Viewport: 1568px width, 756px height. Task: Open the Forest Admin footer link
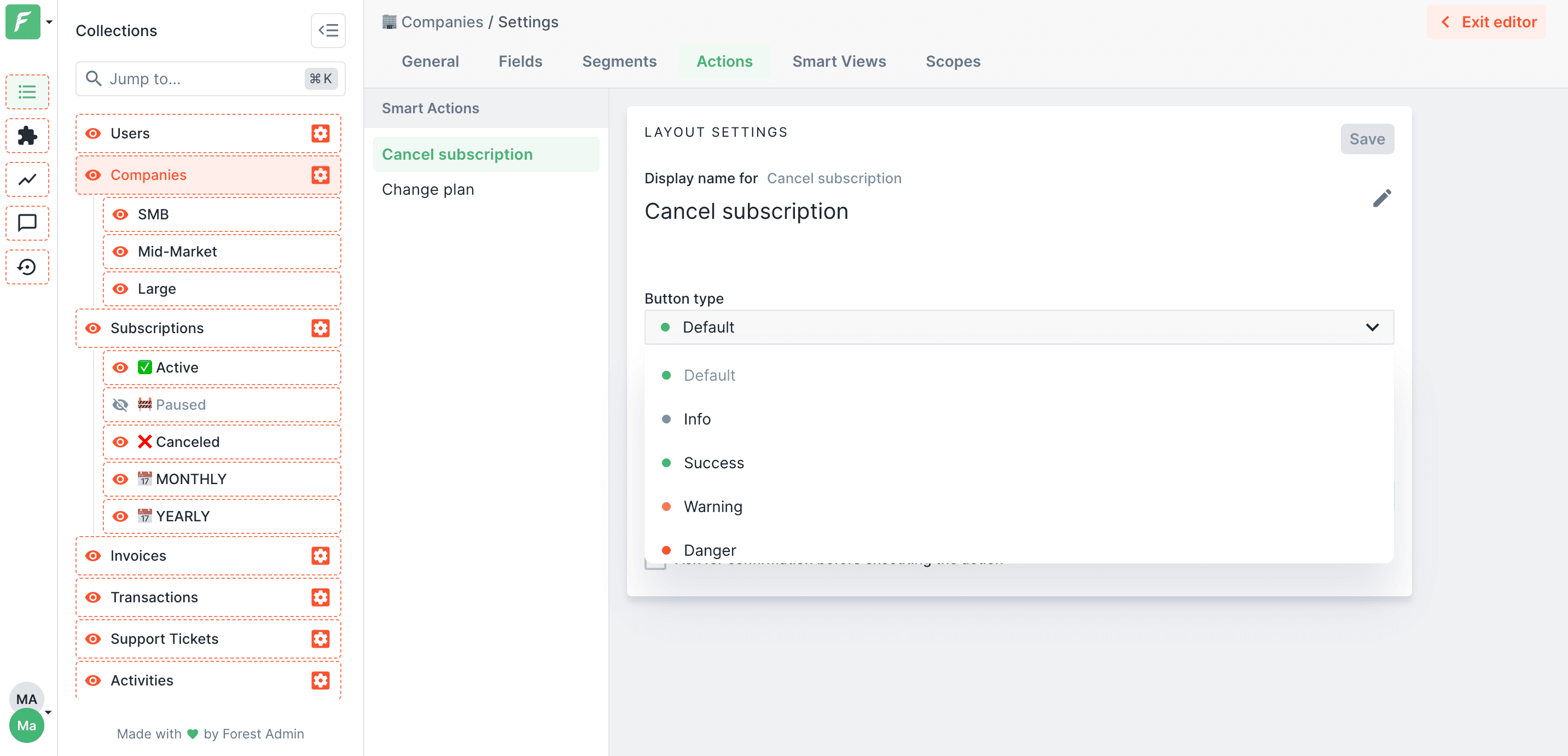coord(263,734)
